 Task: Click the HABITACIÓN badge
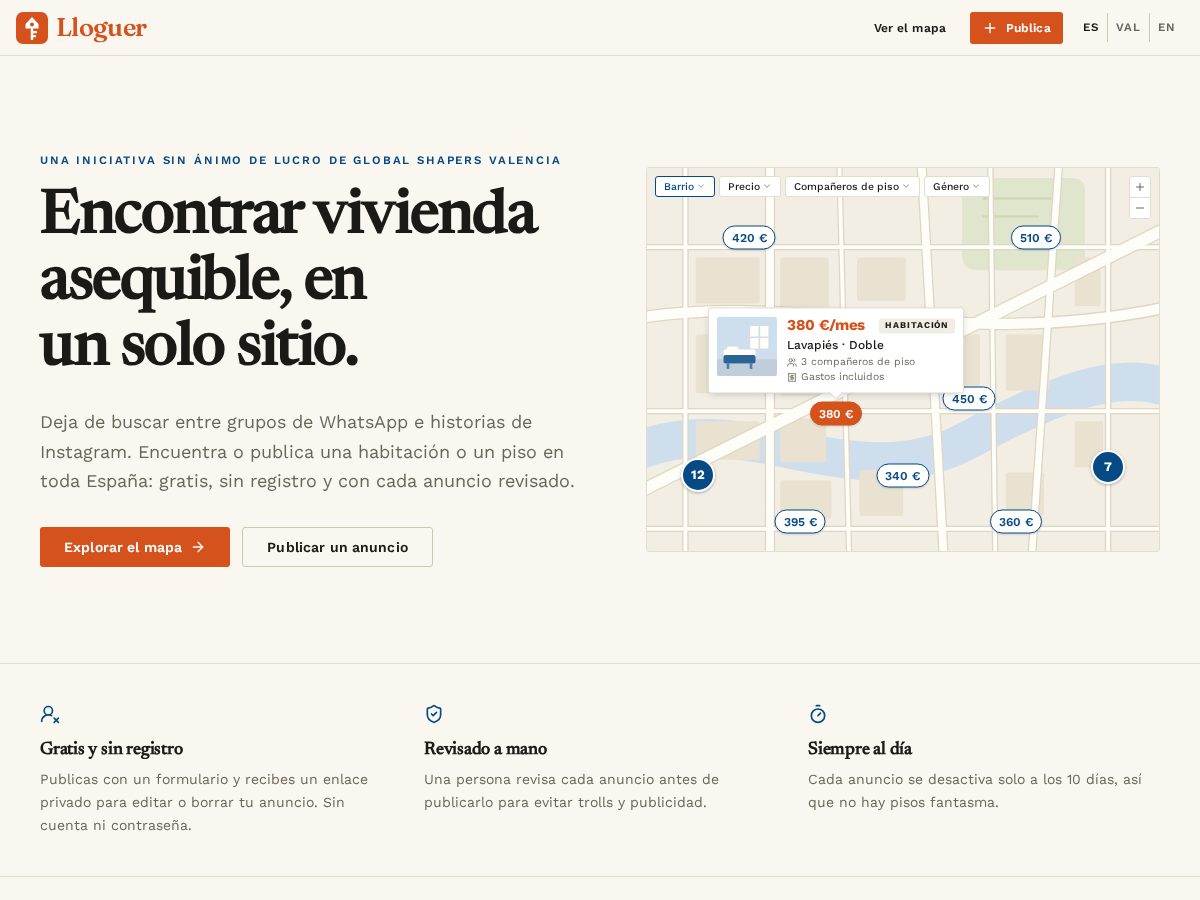[917, 325]
